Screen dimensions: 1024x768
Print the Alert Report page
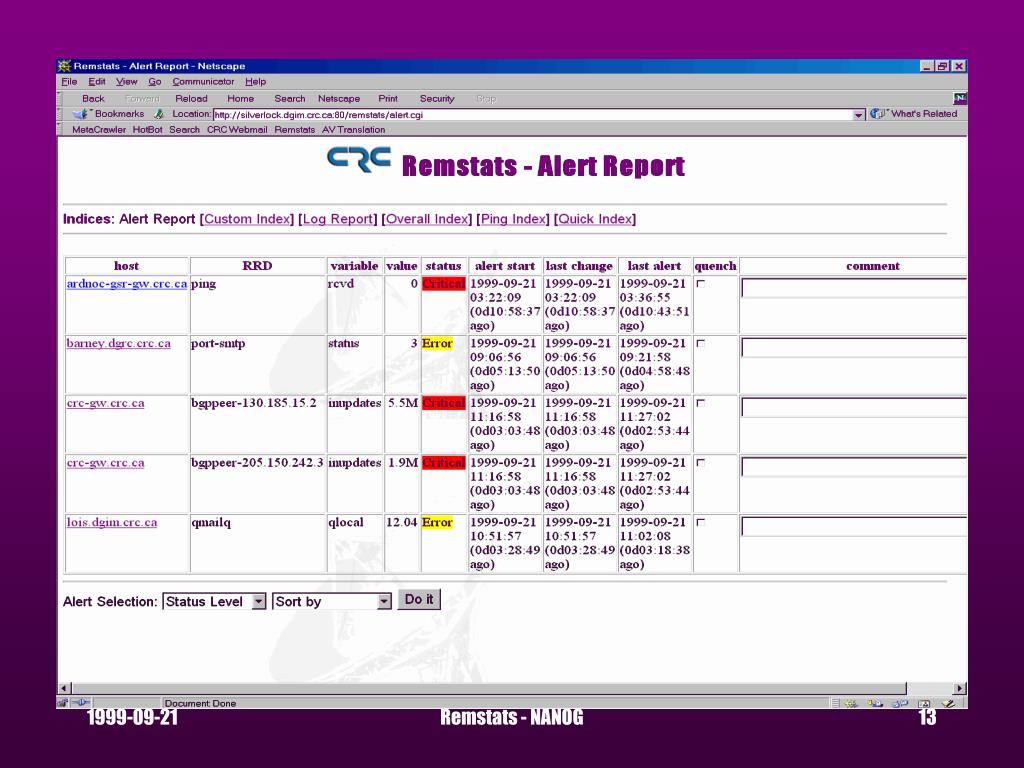388,99
